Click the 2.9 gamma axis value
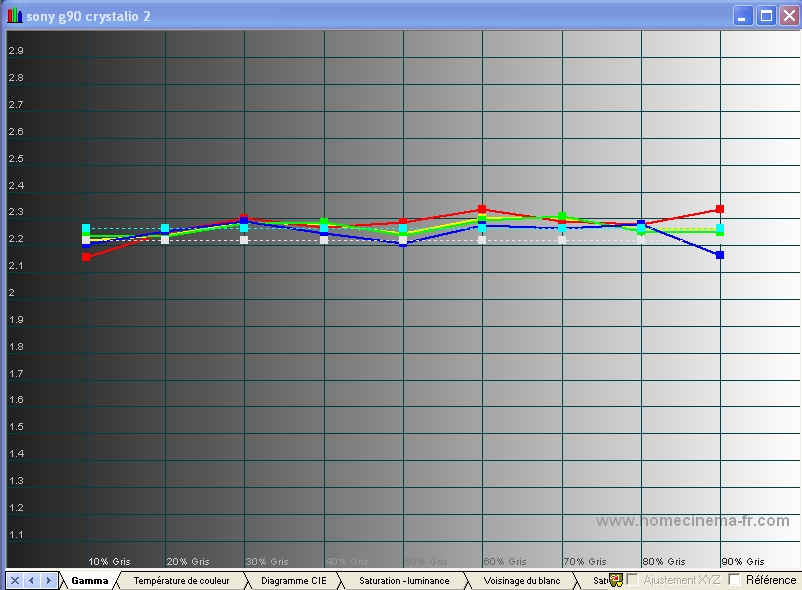Image resolution: width=802 pixels, height=590 pixels. point(16,51)
